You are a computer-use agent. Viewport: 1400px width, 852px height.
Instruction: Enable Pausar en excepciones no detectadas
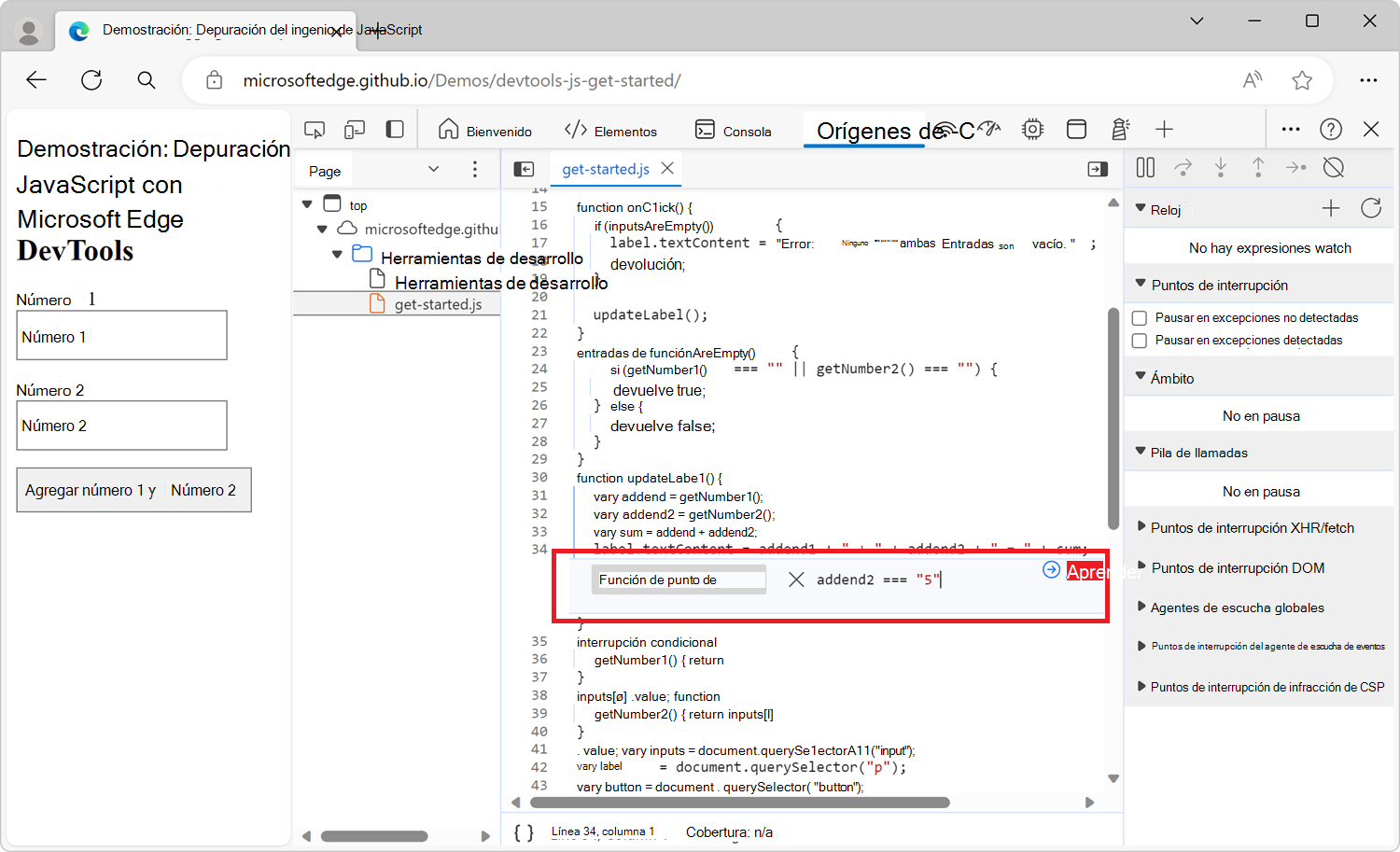tap(1139, 317)
